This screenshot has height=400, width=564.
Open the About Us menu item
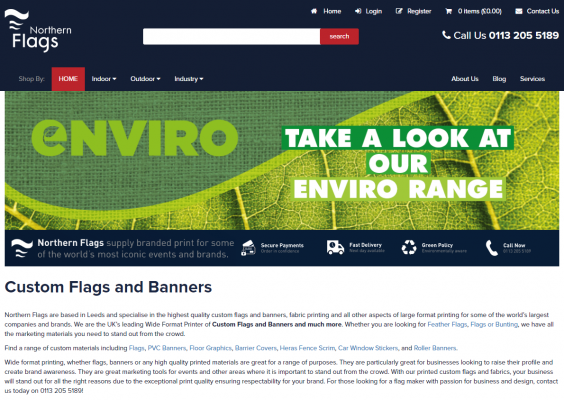click(465, 79)
